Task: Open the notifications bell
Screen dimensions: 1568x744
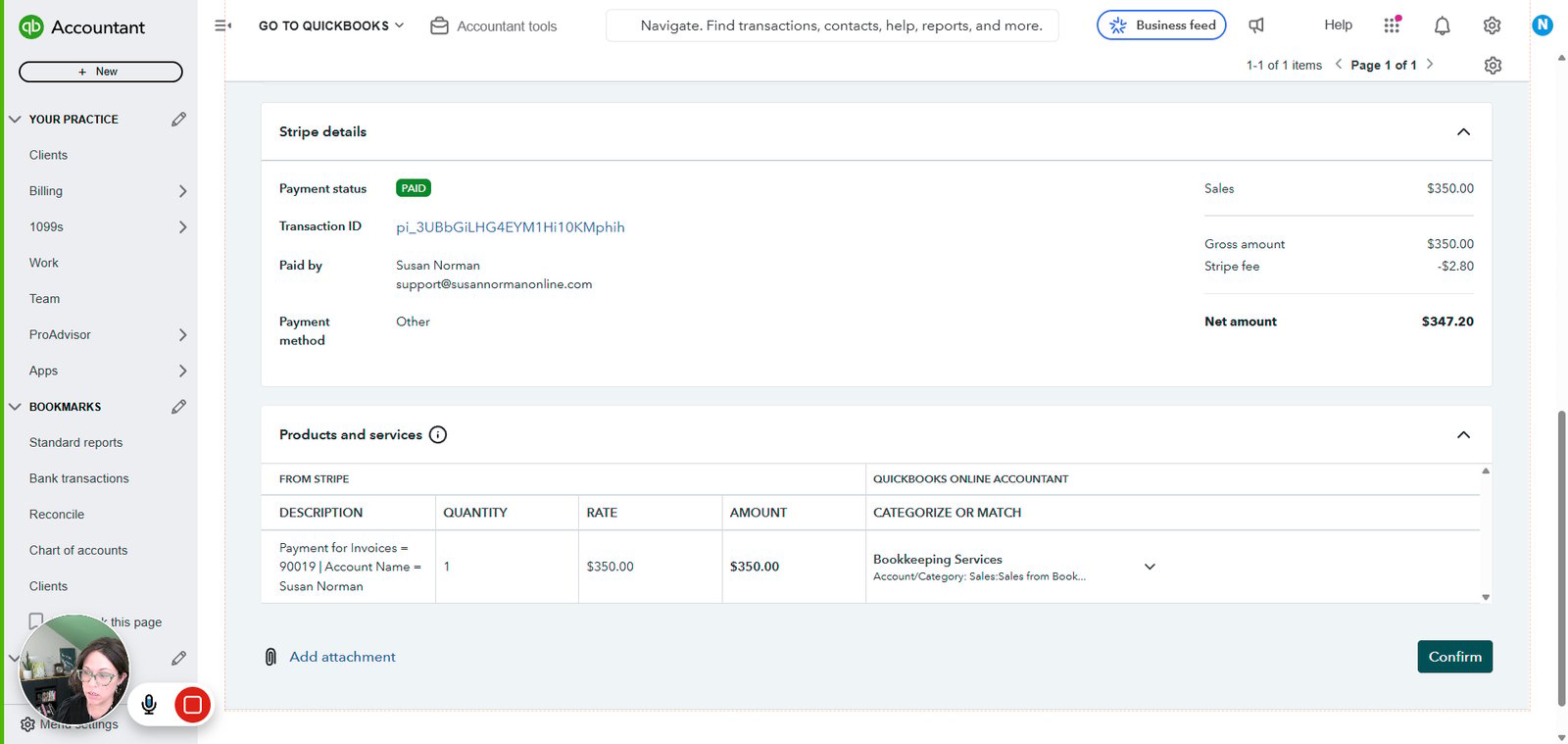Action: tap(1442, 25)
